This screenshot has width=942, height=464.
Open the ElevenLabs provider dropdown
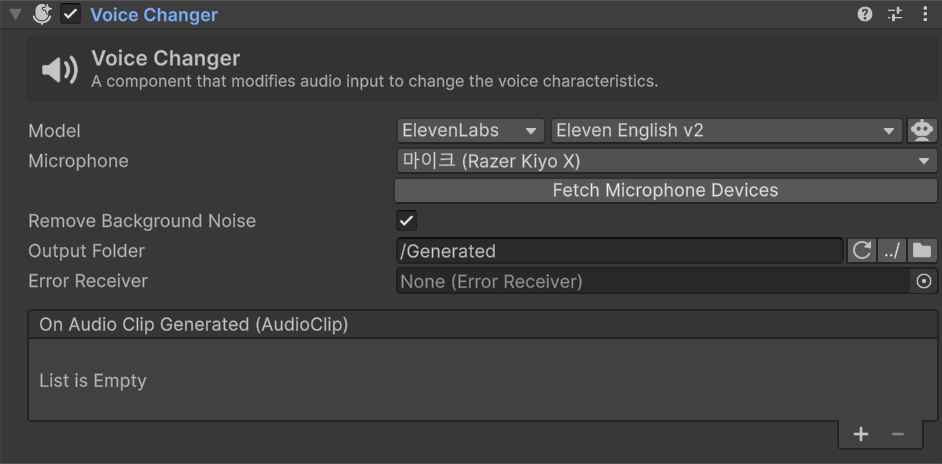click(470, 131)
